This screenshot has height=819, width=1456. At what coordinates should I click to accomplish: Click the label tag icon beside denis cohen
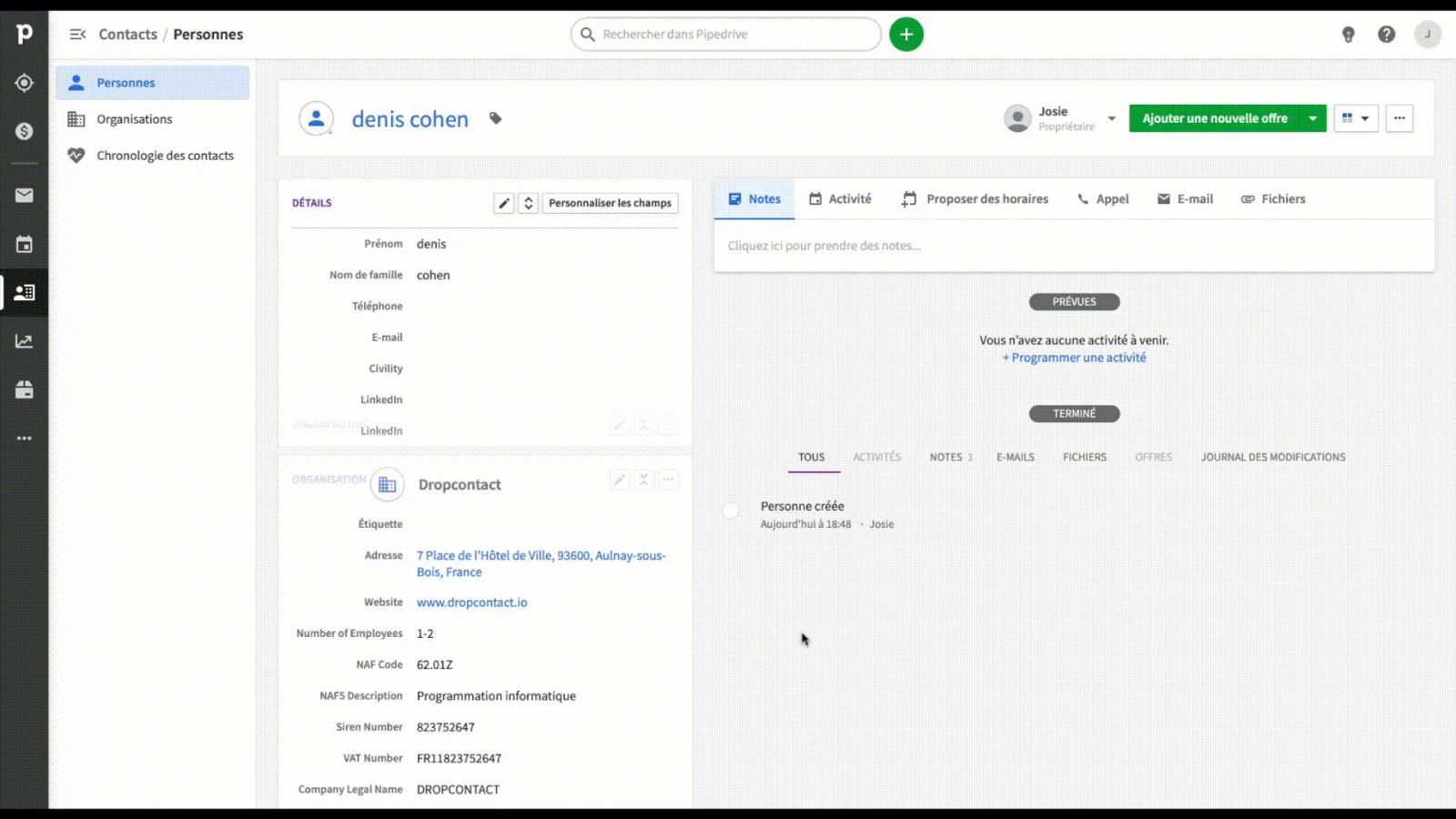click(495, 118)
